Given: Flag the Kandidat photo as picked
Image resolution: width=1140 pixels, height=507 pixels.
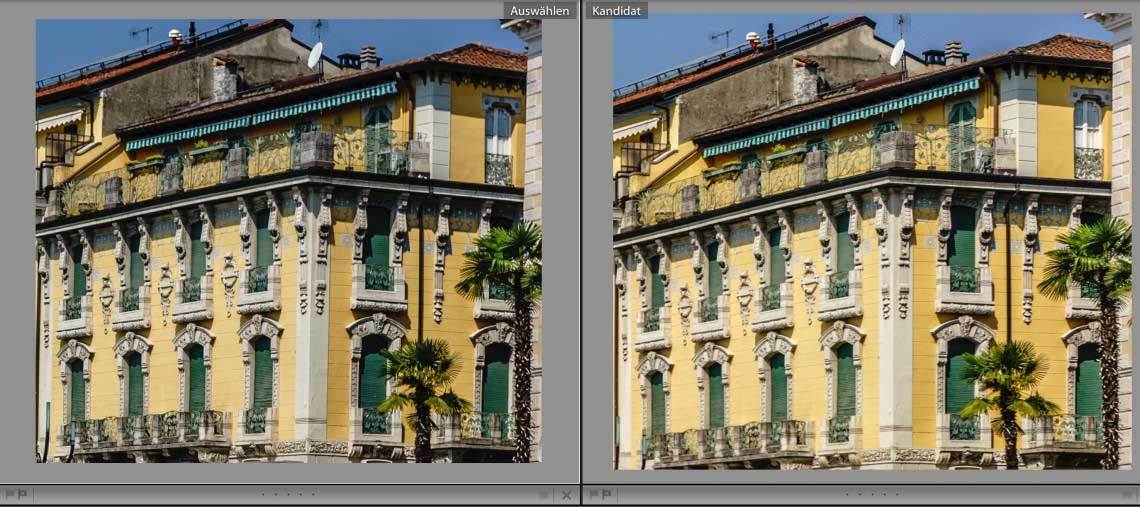Looking at the screenshot, I should (594, 494).
